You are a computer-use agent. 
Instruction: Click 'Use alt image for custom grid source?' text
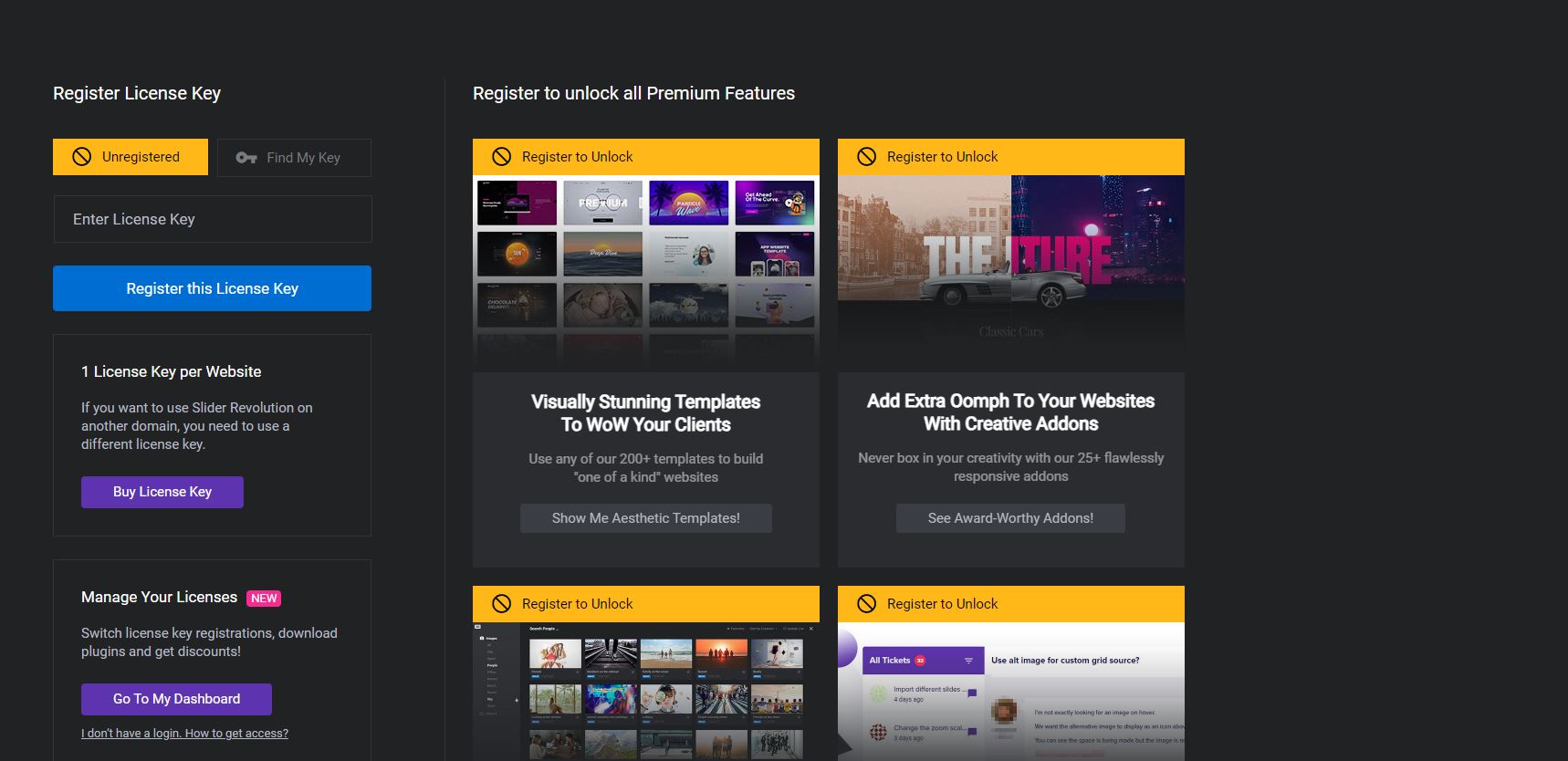click(1065, 661)
